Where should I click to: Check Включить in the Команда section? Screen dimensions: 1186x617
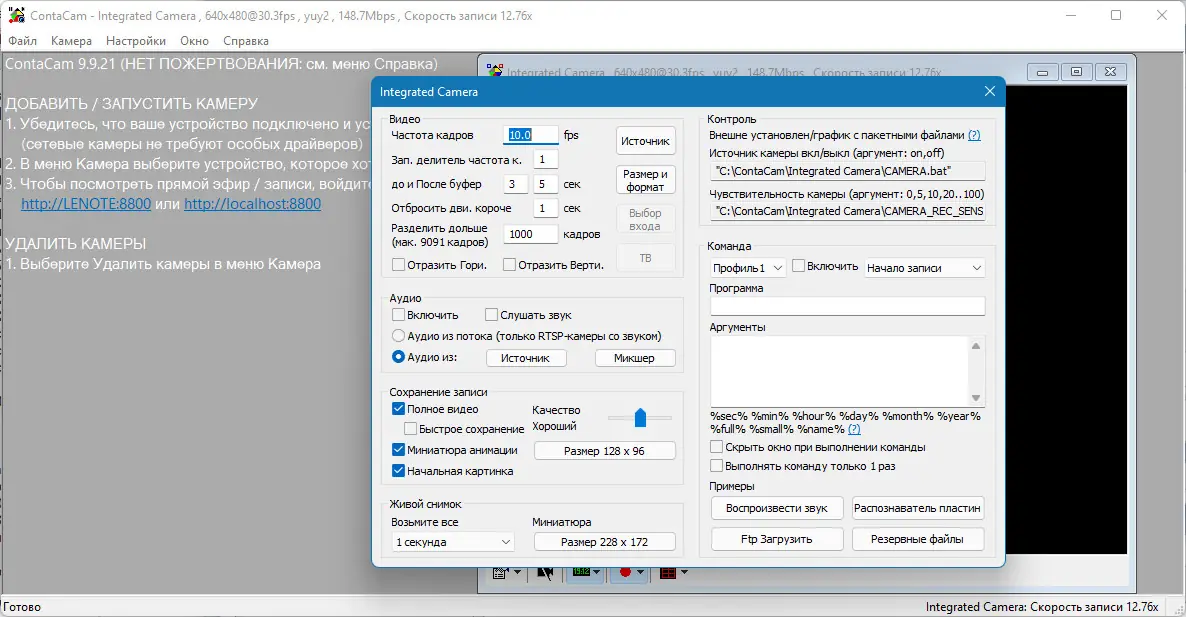click(798, 266)
